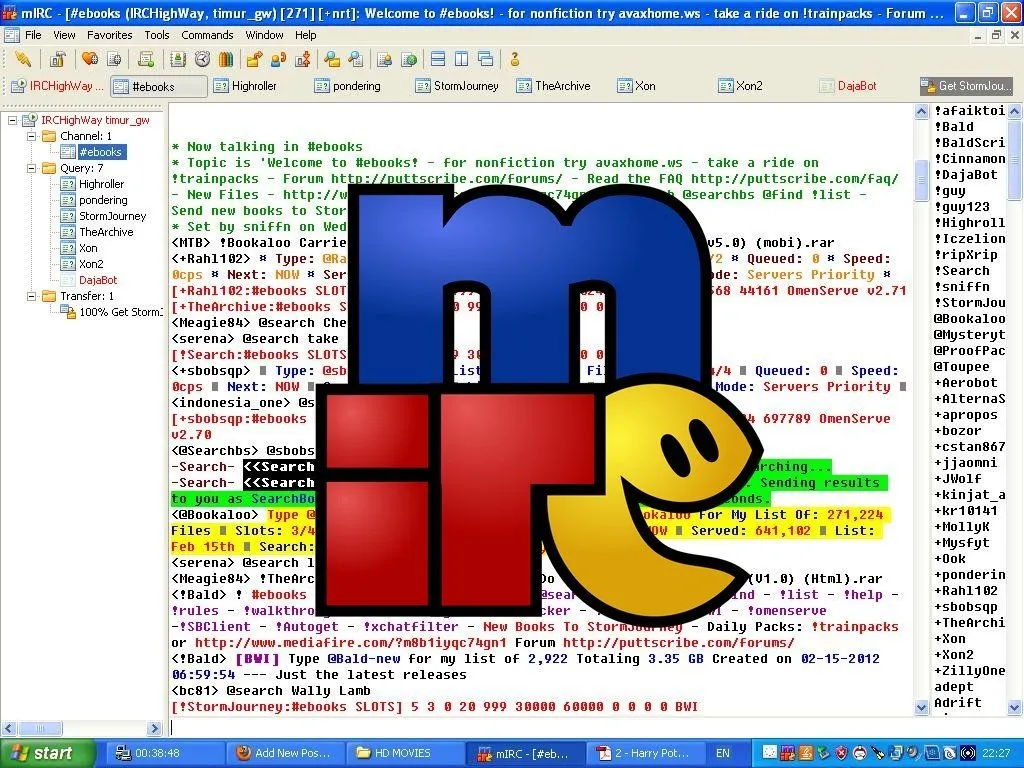This screenshot has width=1024, height=768.
Task: Open the View menu
Action: [x=64, y=35]
